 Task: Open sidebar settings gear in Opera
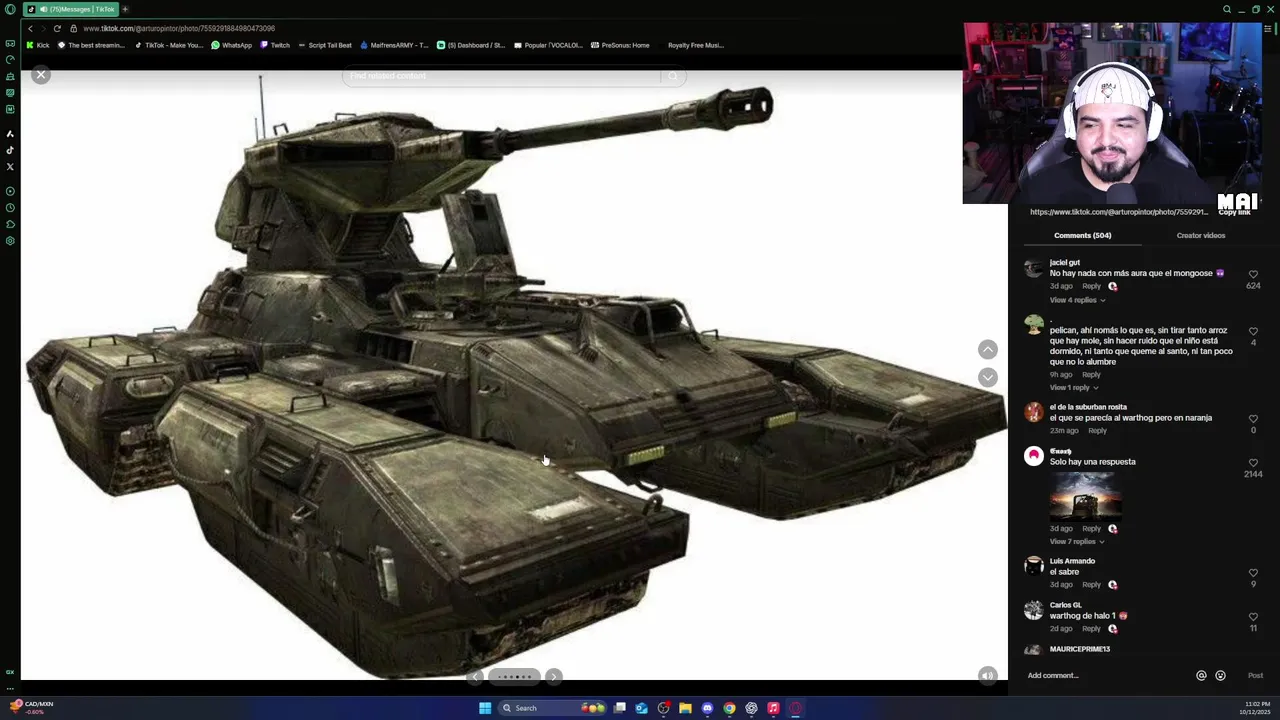point(10,241)
